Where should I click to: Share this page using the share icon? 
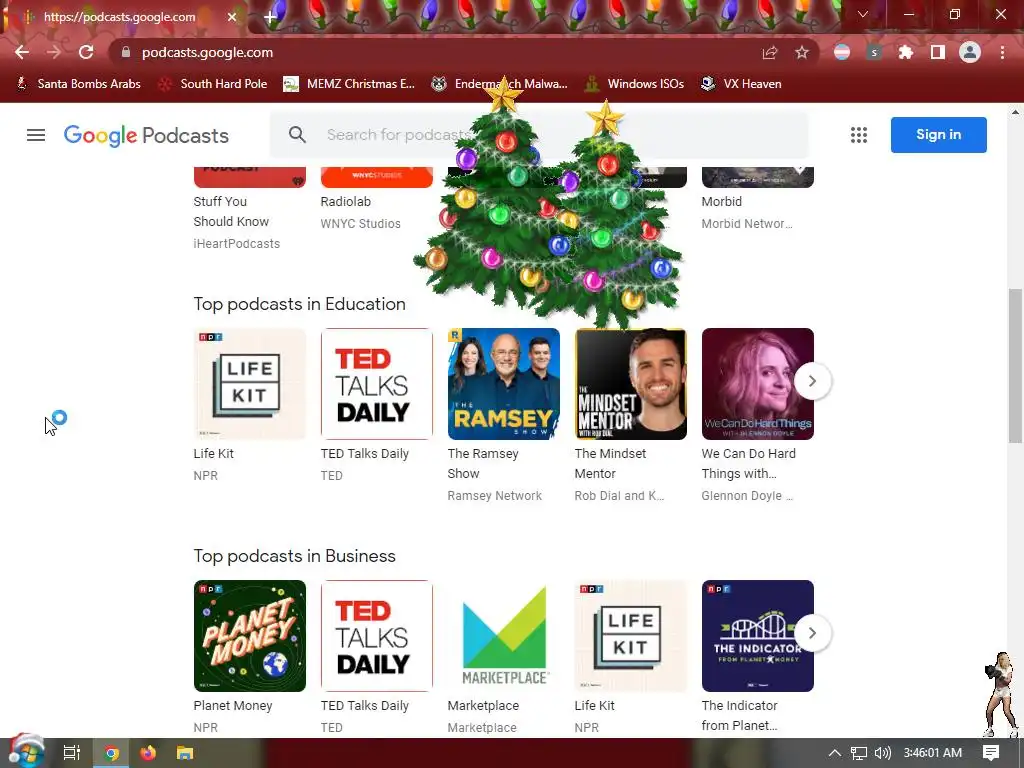tap(770, 52)
